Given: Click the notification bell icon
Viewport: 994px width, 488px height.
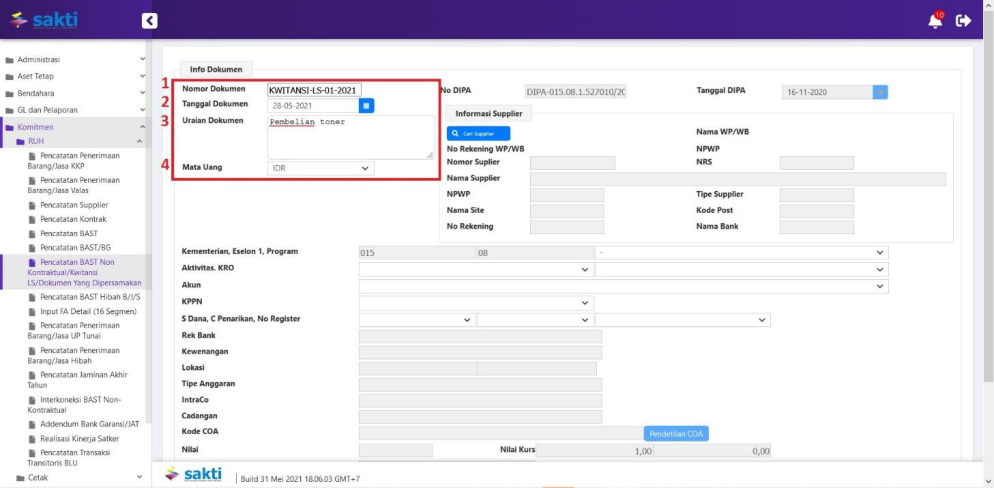Looking at the screenshot, I should (935, 21).
